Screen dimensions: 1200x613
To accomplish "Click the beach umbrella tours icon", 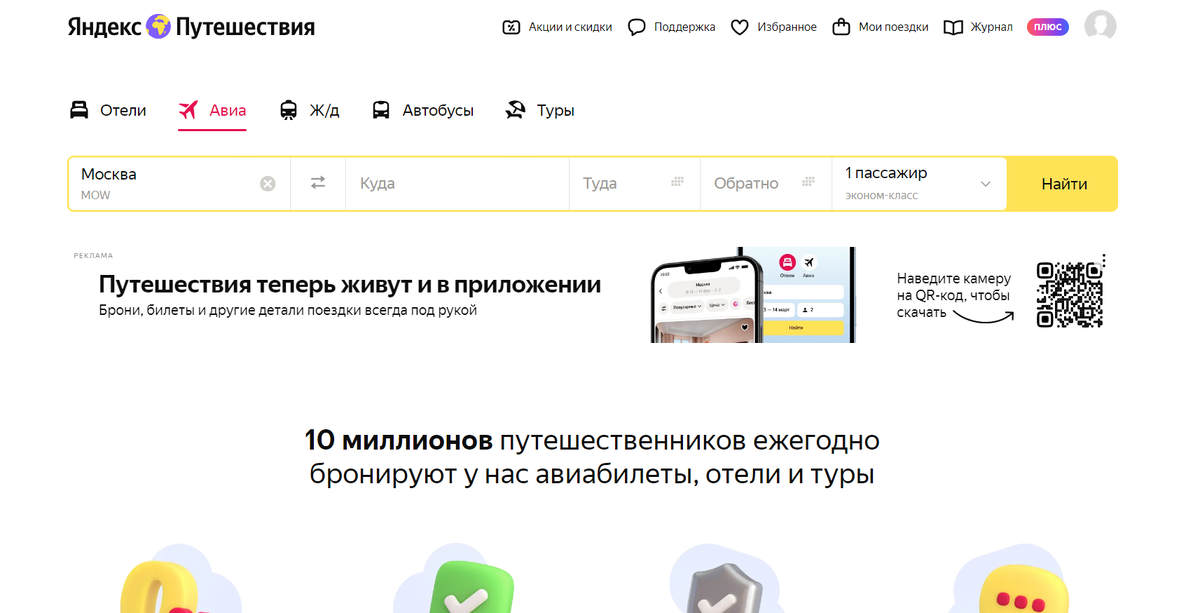I will [516, 110].
